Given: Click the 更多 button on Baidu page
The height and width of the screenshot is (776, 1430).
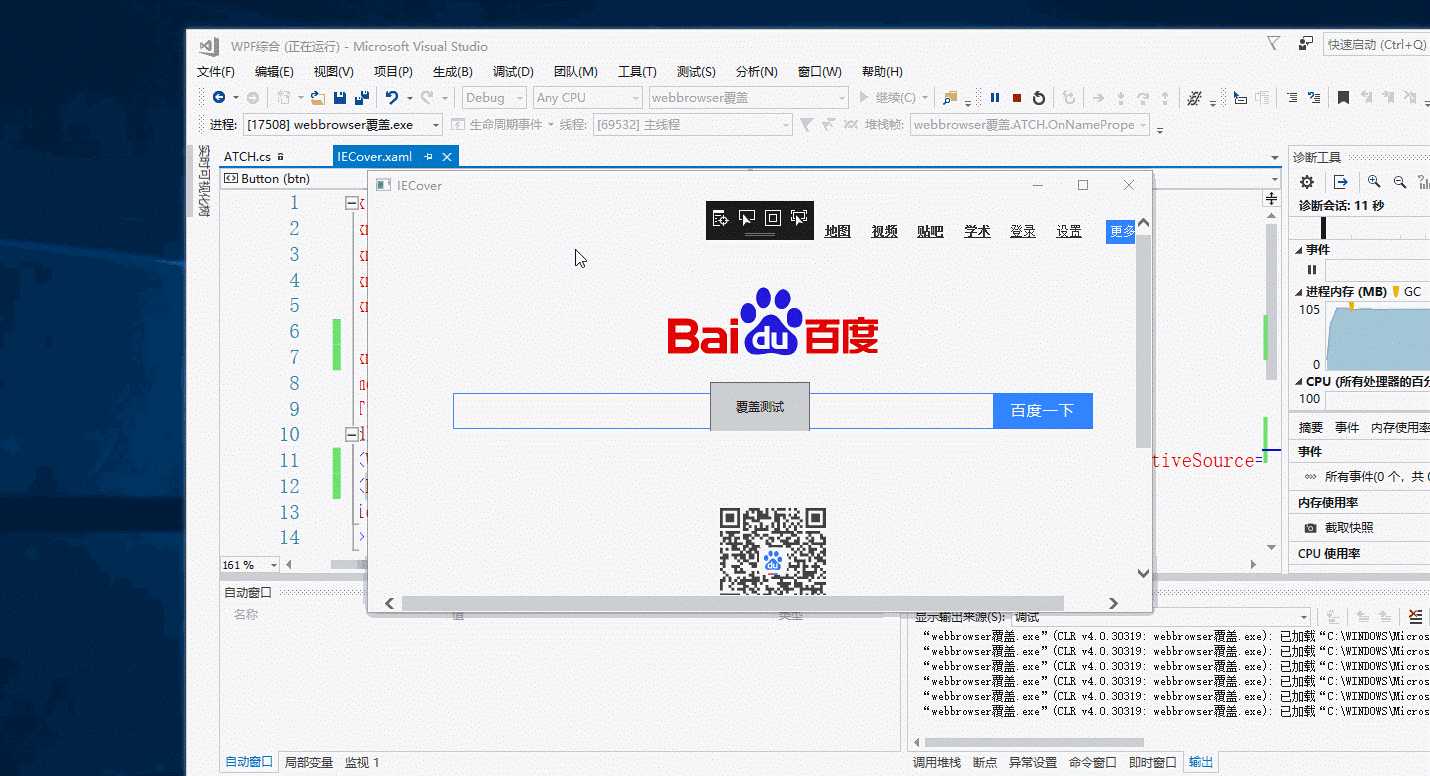Looking at the screenshot, I should [x=1121, y=231].
